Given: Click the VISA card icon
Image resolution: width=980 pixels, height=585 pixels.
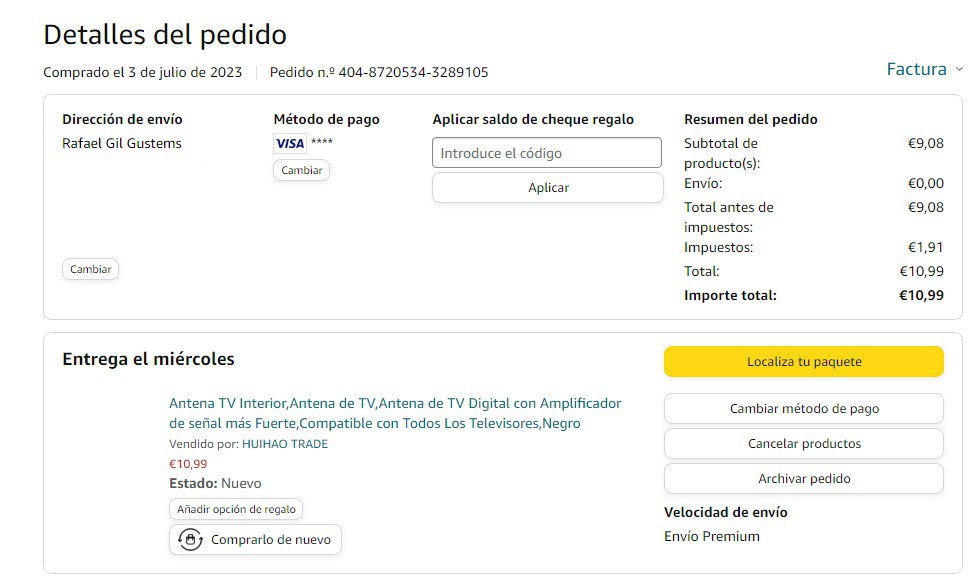Looking at the screenshot, I should click(289, 143).
